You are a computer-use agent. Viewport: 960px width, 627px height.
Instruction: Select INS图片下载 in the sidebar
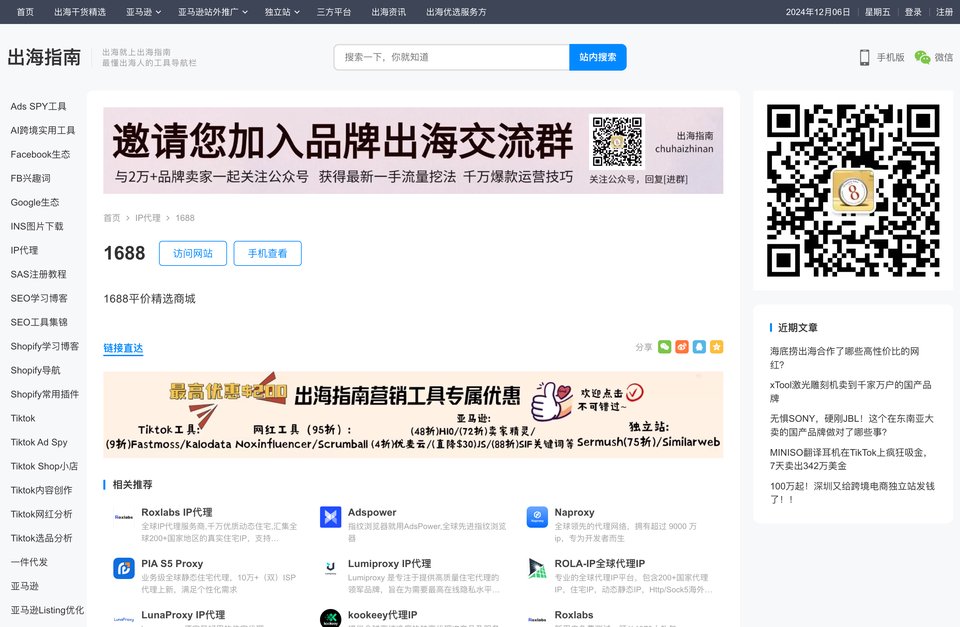tap(37, 227)
